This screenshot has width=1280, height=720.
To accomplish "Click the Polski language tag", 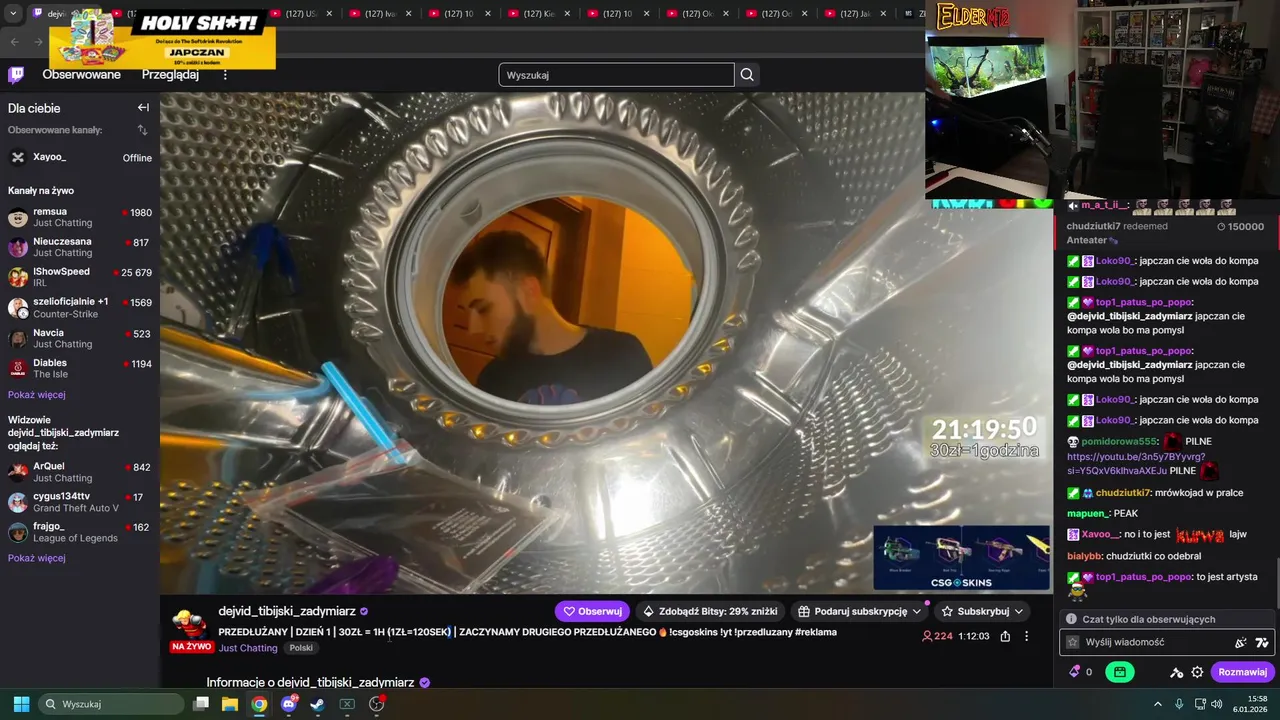I will pyautogui.click(x=301, y=648).
